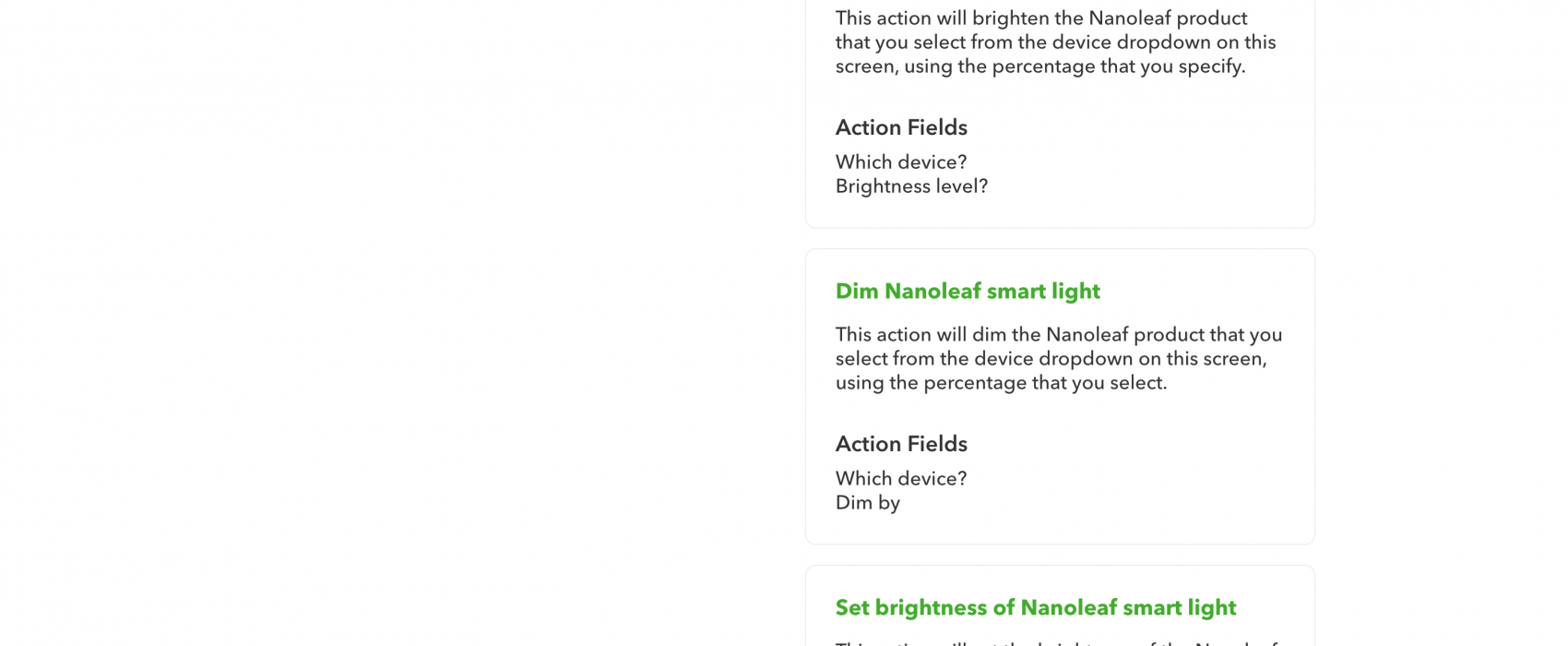
Task: Select Action Fields heading in brighten card
Action: click(901, 127)
